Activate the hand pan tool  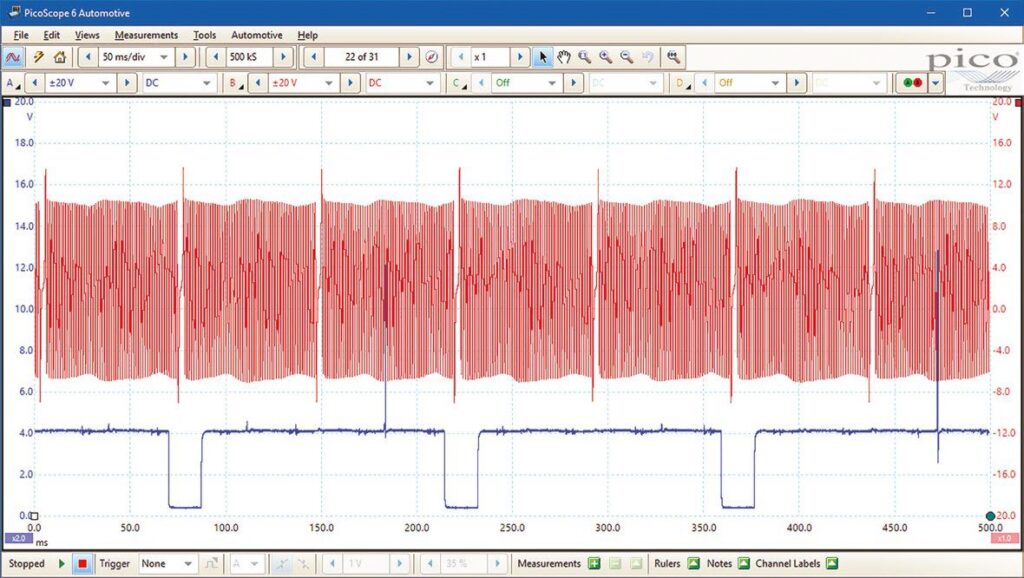click(x=564, y=56)
